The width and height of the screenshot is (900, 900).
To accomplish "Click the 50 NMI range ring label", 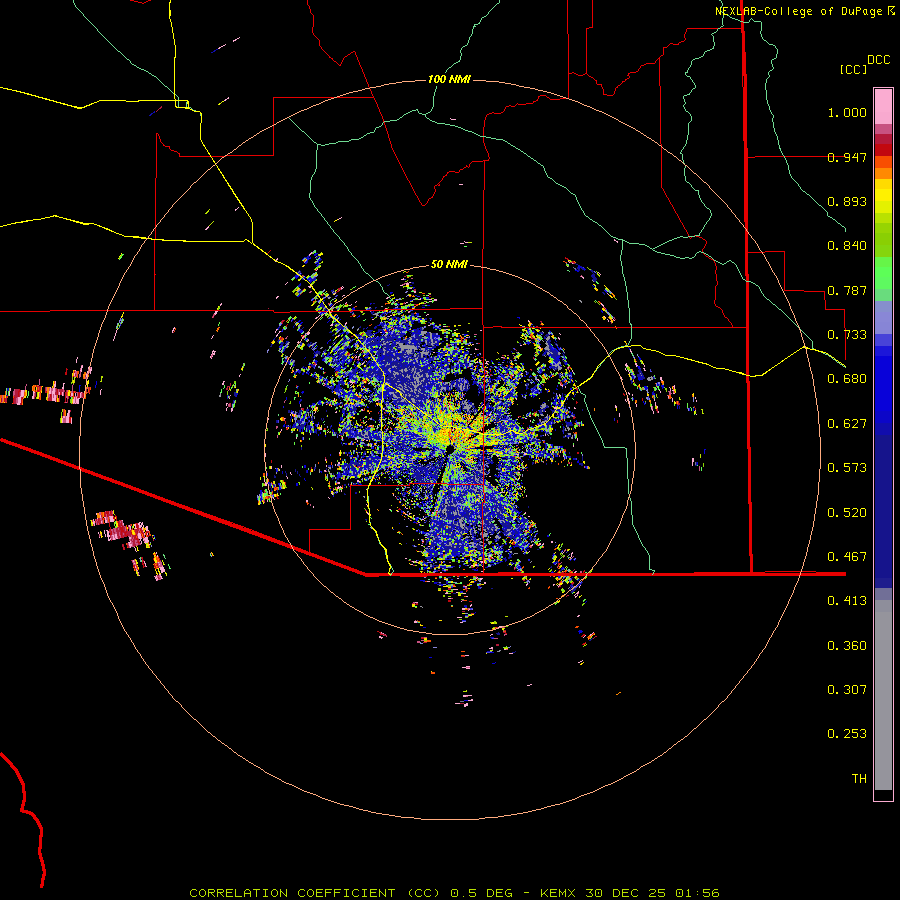I will [x=449, y=264].
